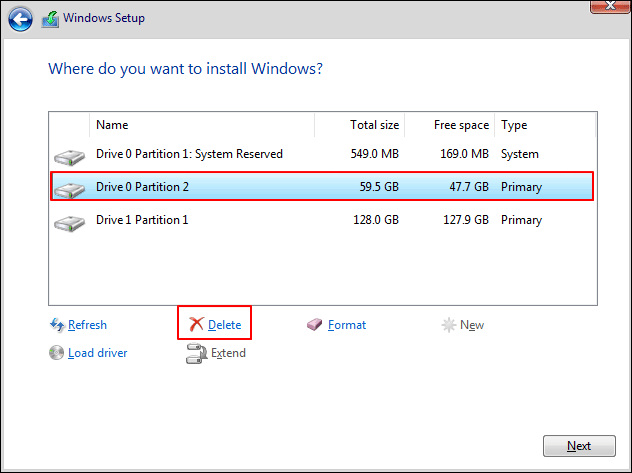Viewport: 632px width, 473px height.
Task: Click the red X Delete icon
Action: [x=196, y=325]
